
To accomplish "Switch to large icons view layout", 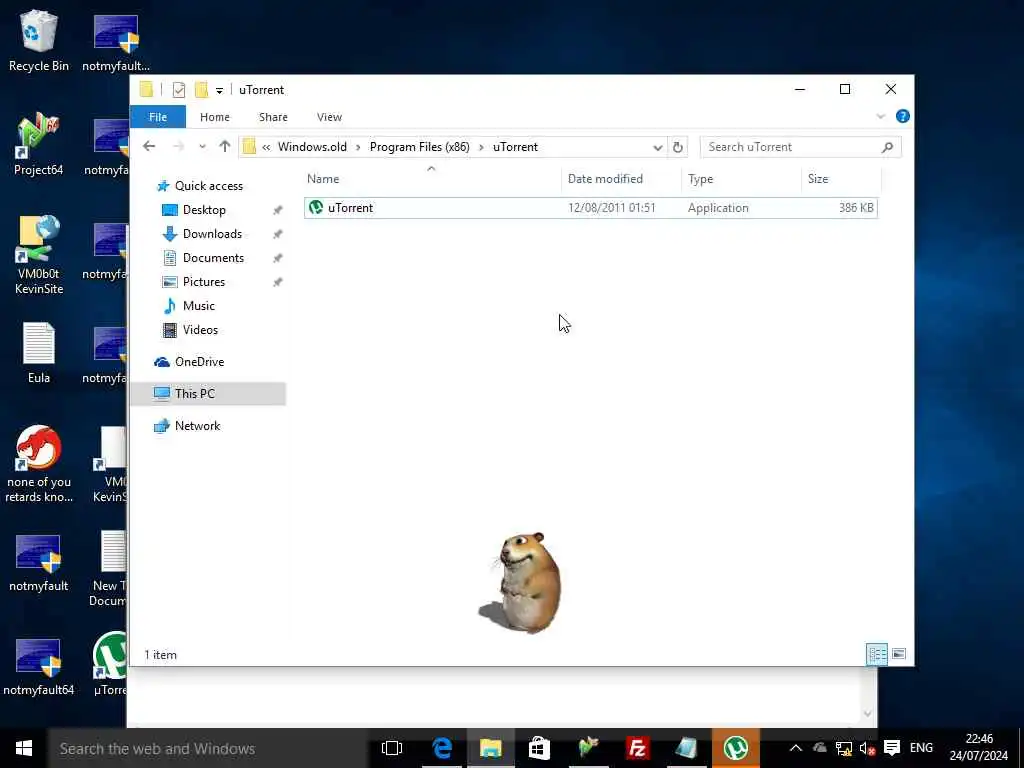I will pyautogui.click(x=899, y=654).
